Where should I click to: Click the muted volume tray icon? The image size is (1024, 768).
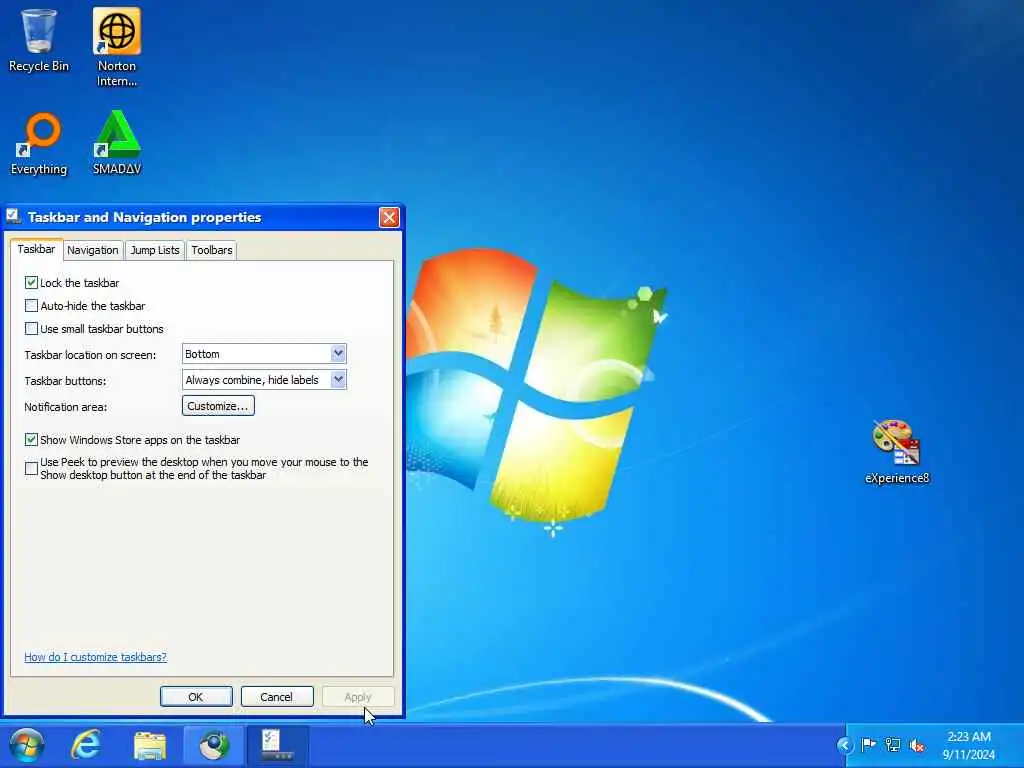click(x=917, y=745)
